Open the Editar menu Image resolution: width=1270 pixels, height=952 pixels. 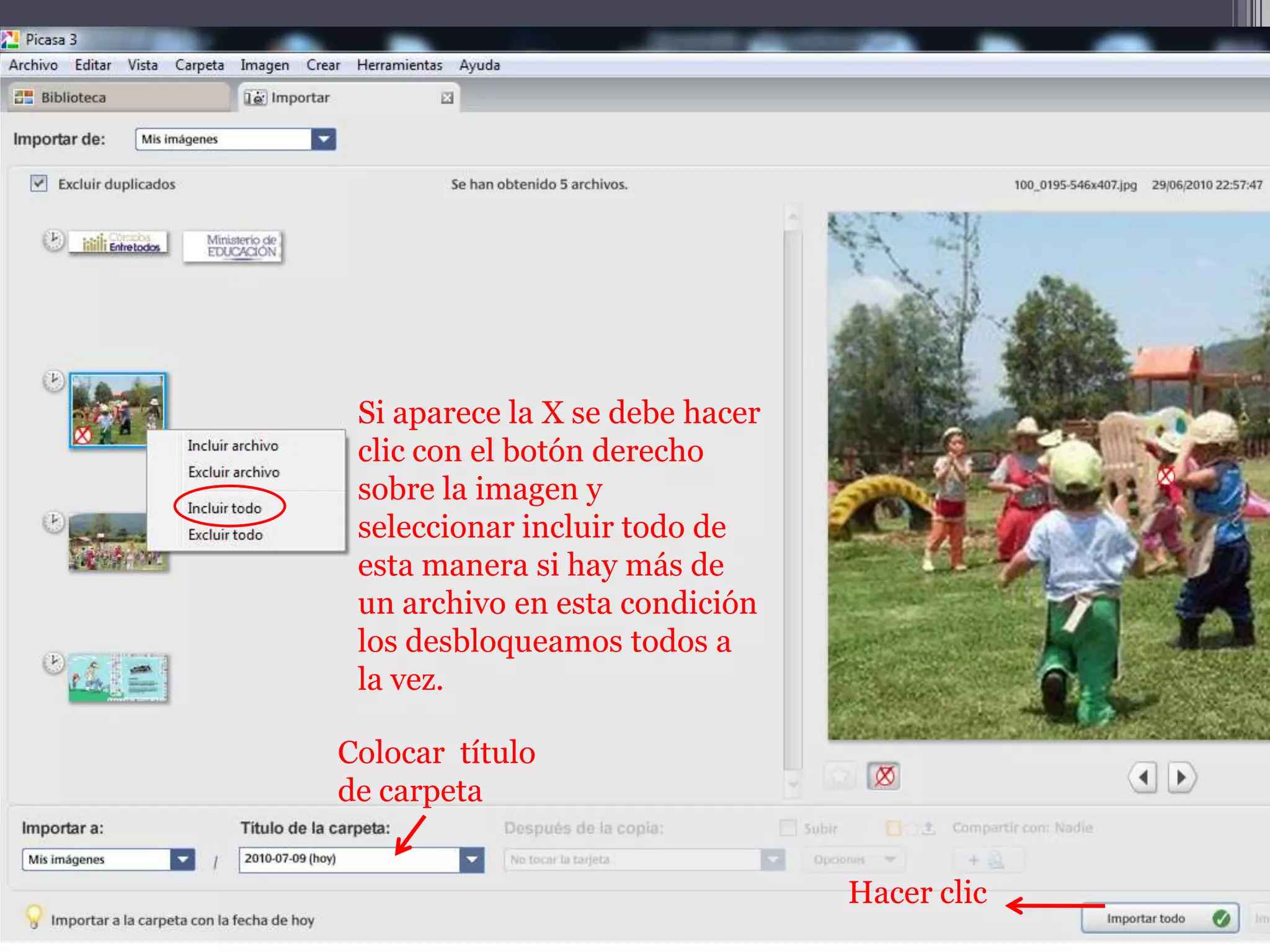93,65
